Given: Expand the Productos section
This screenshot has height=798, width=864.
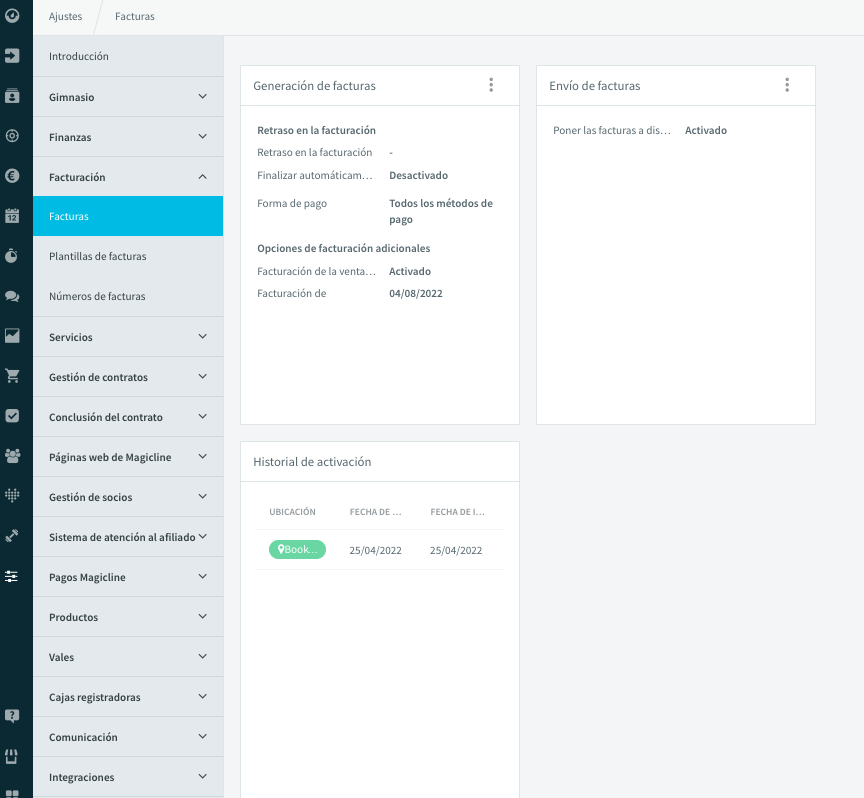Looking at the screenshot, I should (x=128, y=617).
